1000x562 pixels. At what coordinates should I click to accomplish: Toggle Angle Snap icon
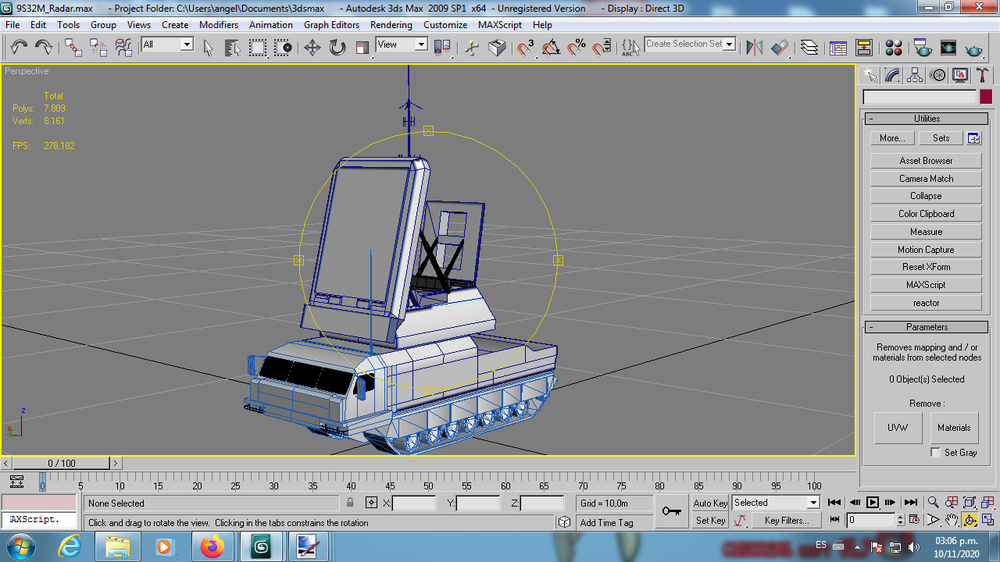click(x=551, y=48)
